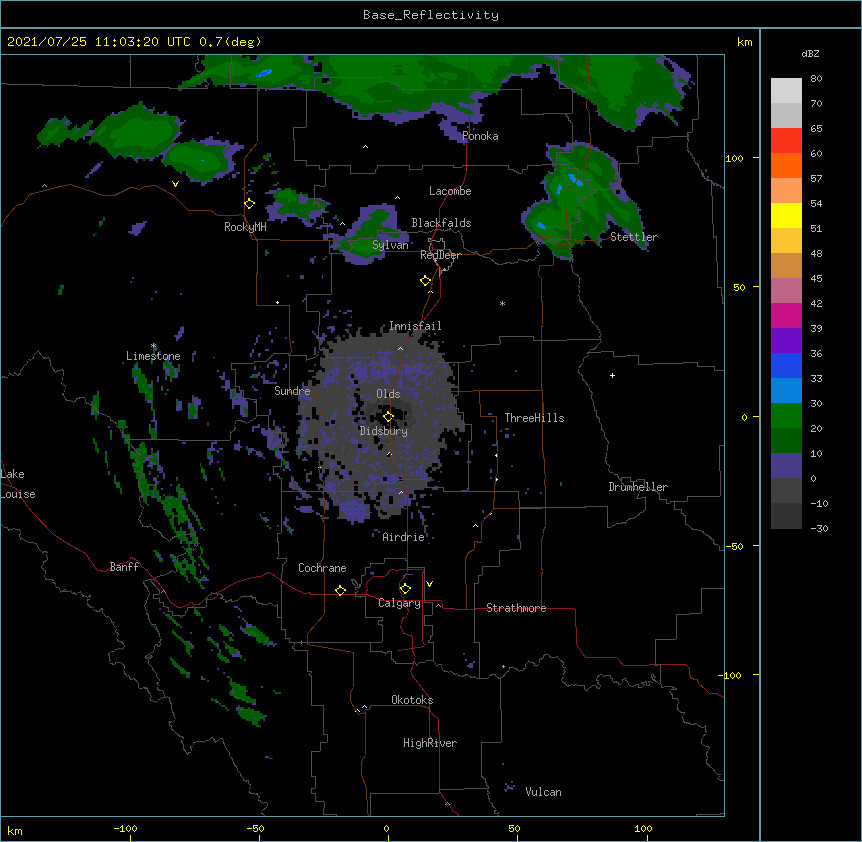
Task: Click the yellow diamond marker near RockyMH
Action: [249, 204]
